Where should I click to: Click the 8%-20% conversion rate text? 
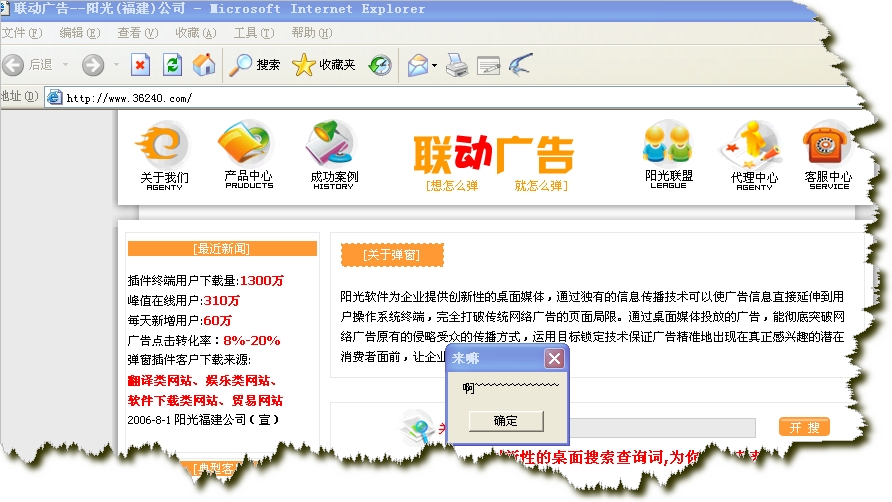click(251, 341)
